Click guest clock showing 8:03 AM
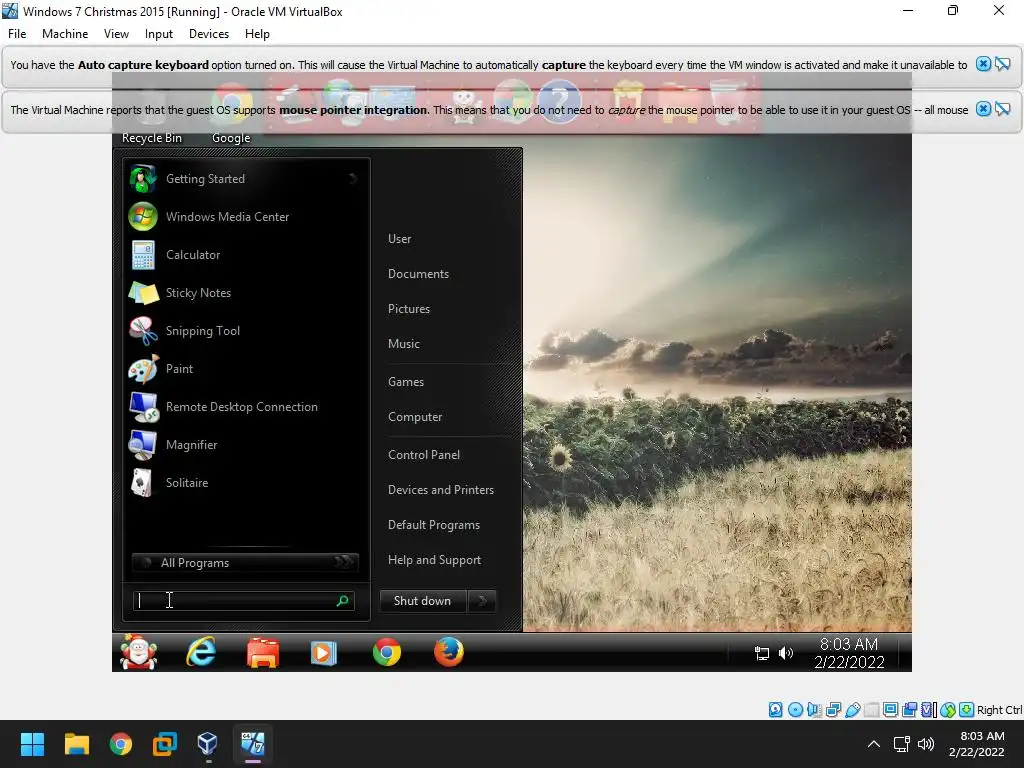Image resolution: width=1024 pixels, height=768 pixels. (x=849, y=653)
